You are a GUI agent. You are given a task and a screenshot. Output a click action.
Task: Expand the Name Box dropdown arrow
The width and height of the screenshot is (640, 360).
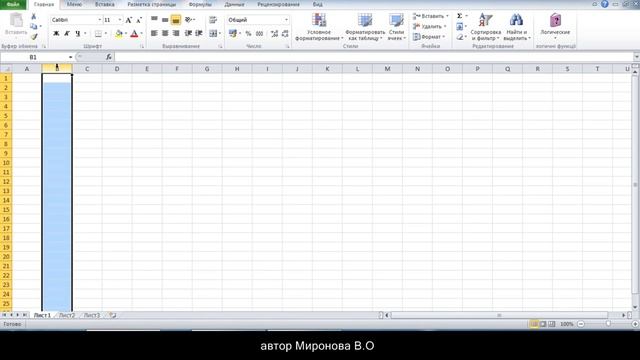pos(71,57)
